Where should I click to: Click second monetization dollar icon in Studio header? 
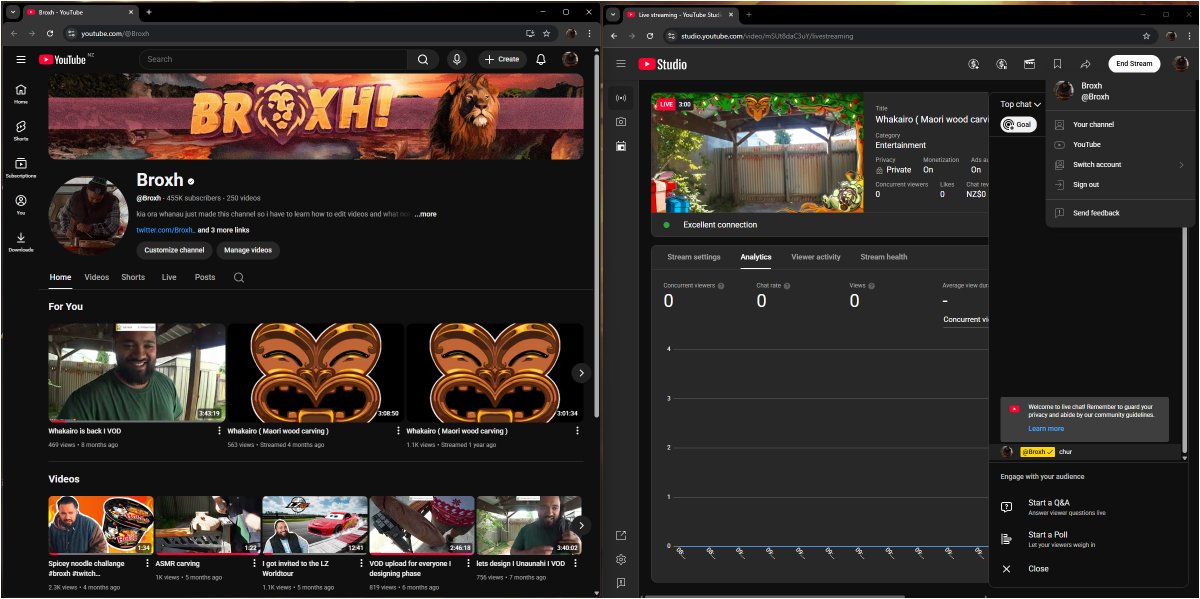[x=1001, y=64]
